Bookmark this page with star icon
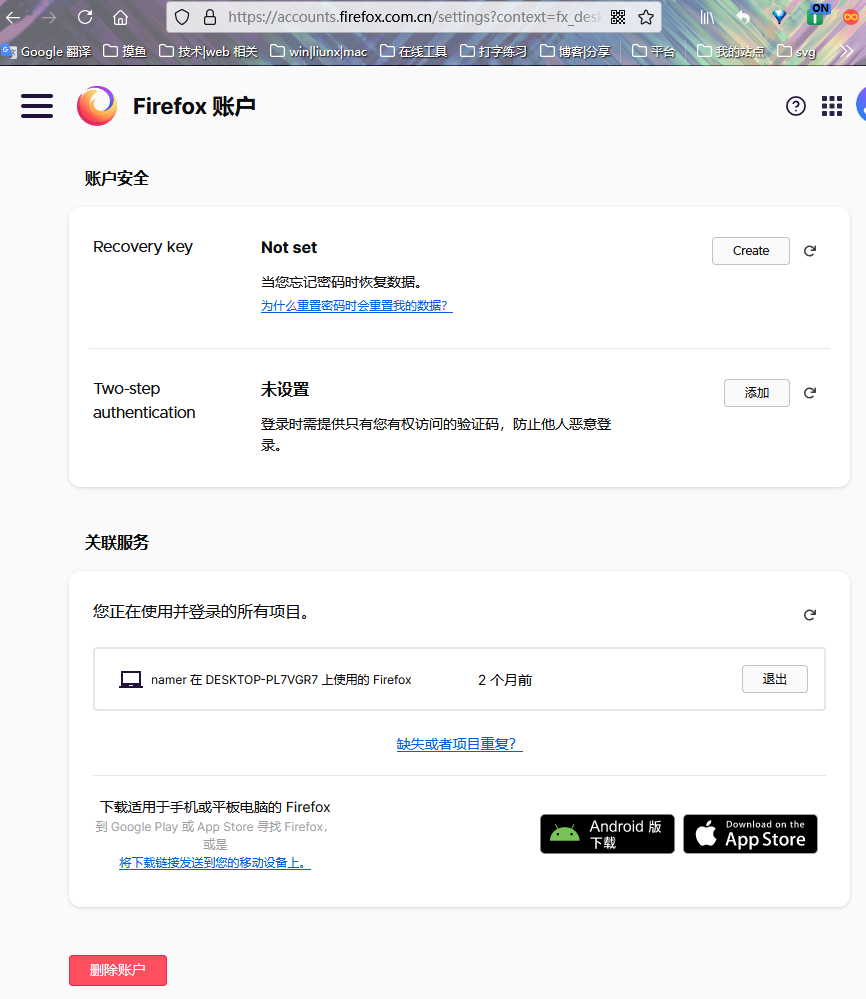The image size is (866, 999). tap(646, 17)
